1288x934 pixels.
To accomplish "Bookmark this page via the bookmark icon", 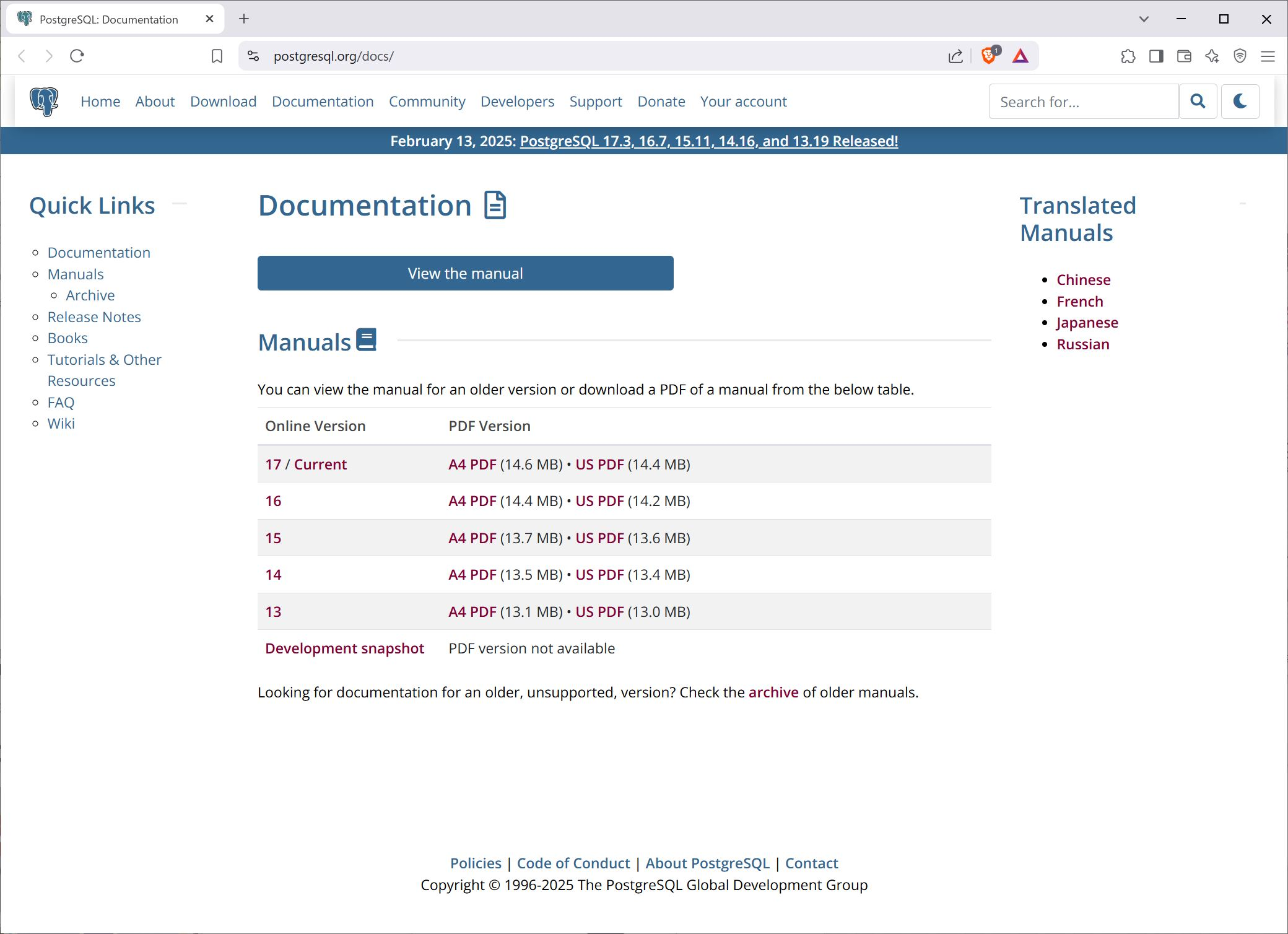I will tap(217, 56).
